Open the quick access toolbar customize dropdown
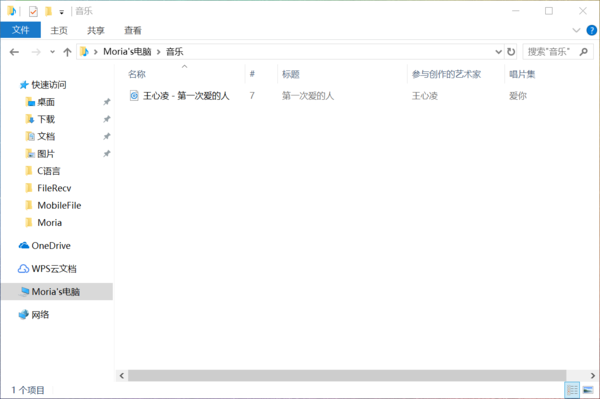600x399 pixels. [x=61, y=12]
